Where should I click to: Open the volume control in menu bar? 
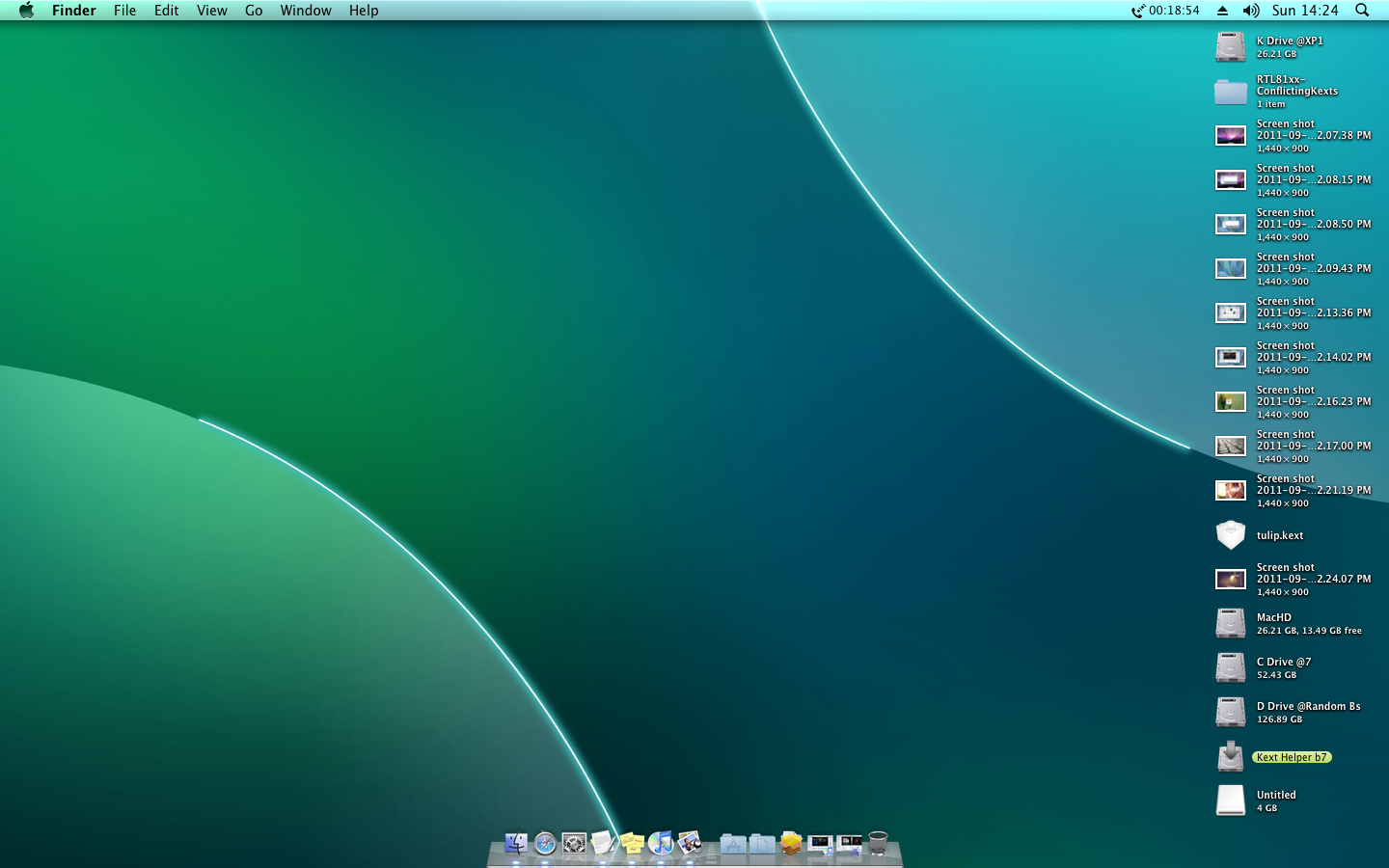point(1251,11)
